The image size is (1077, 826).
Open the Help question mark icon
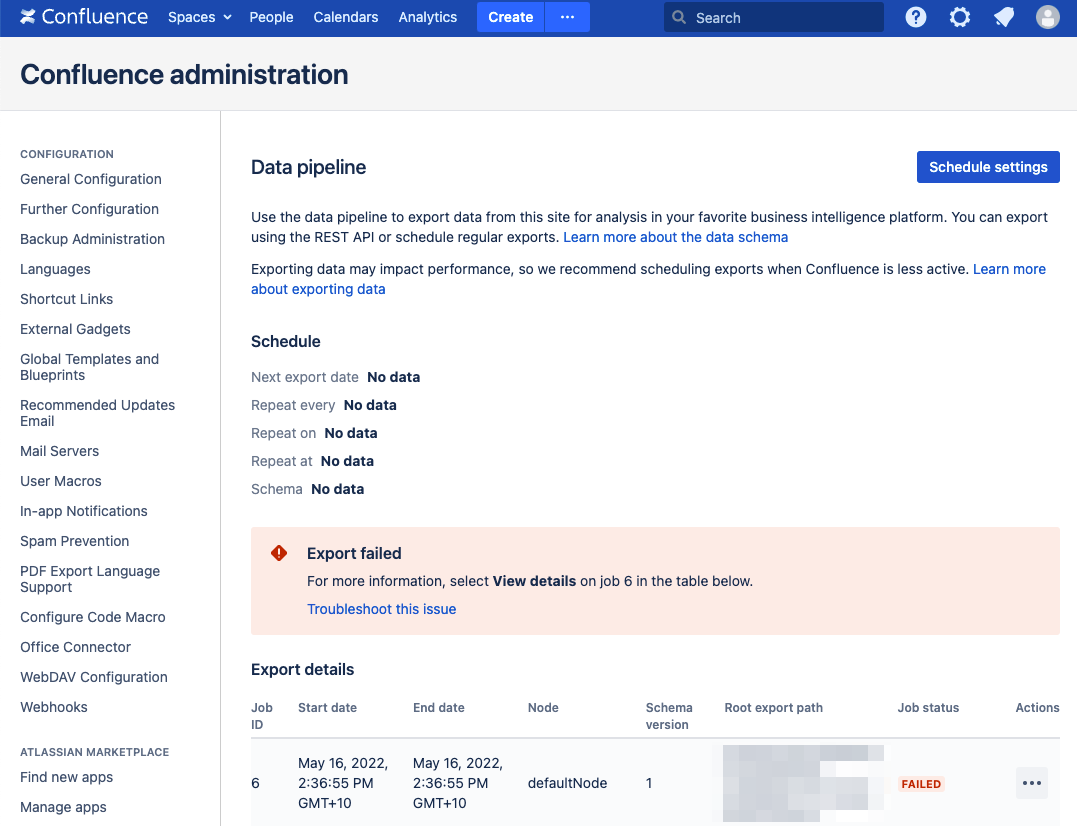coord(916,17)
